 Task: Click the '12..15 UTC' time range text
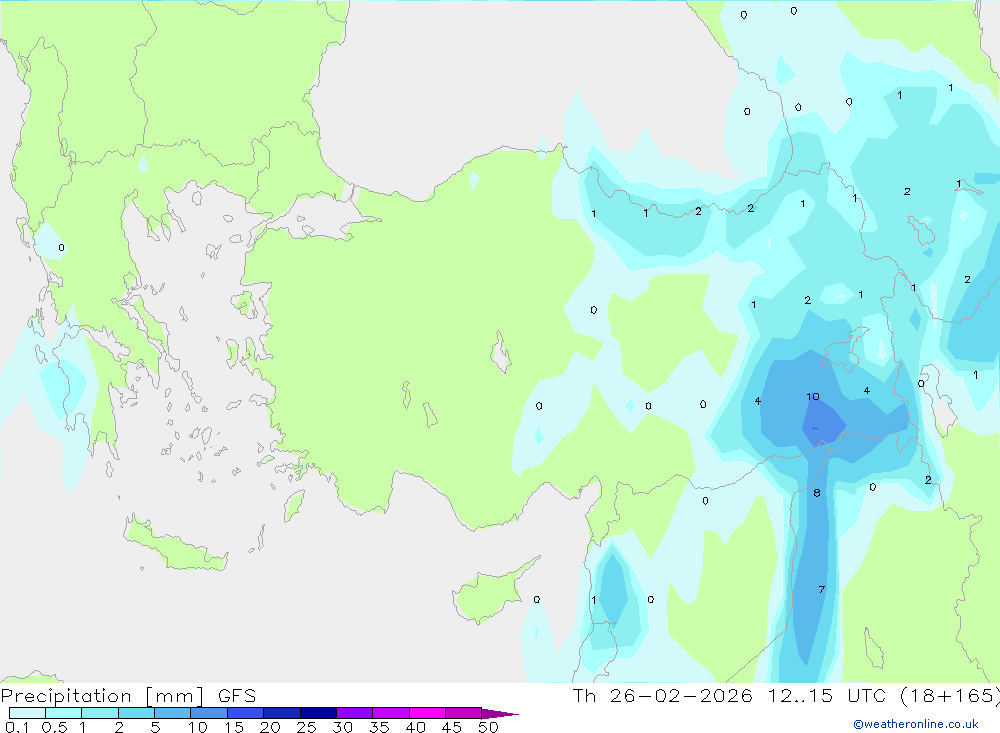coord(827,696)
